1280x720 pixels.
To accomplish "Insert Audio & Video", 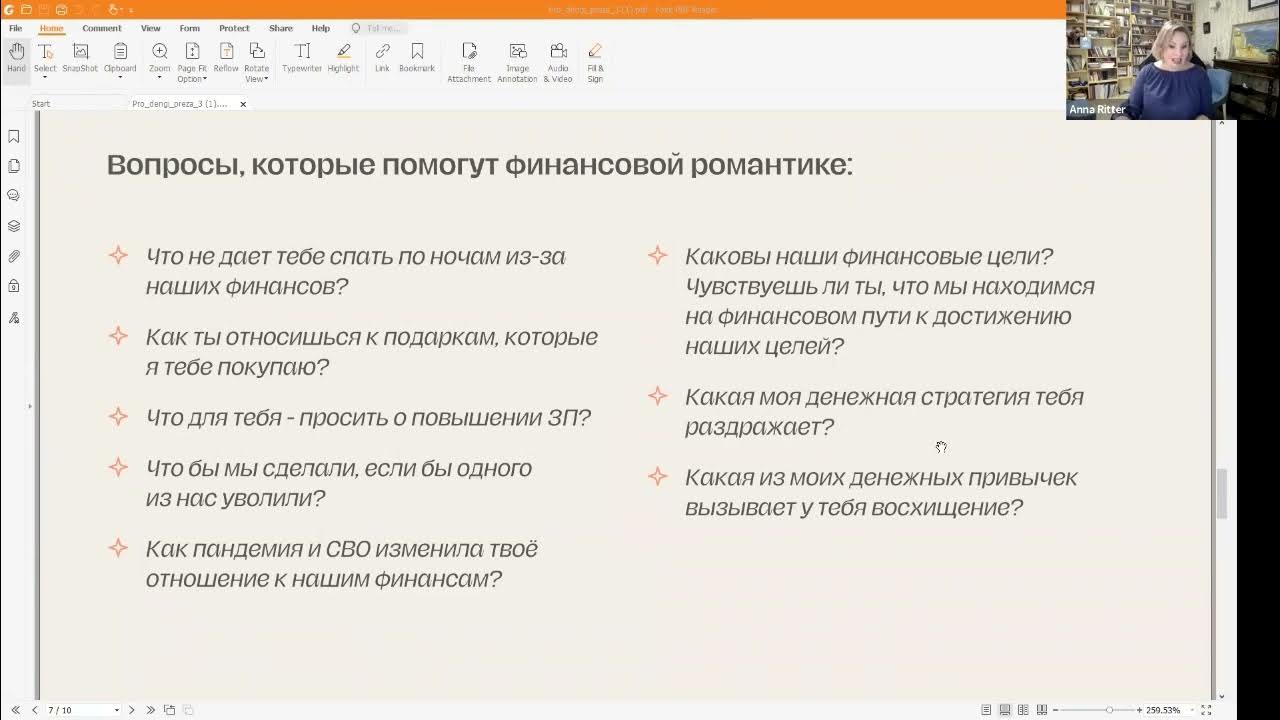I will click(558, 62).
